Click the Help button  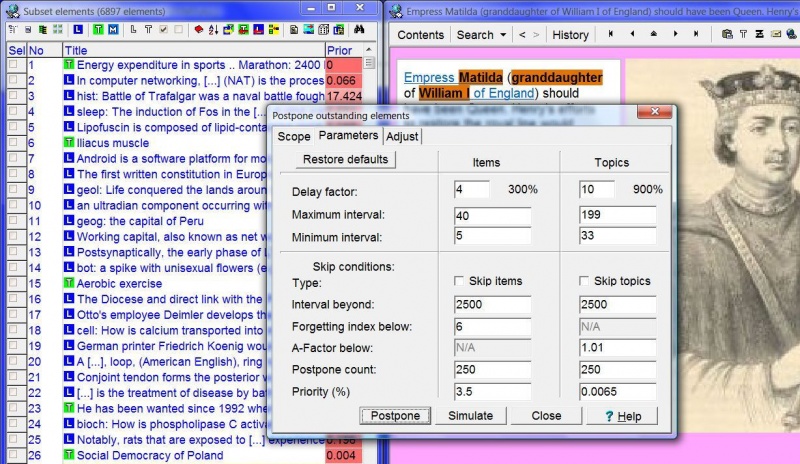(622, 416)
